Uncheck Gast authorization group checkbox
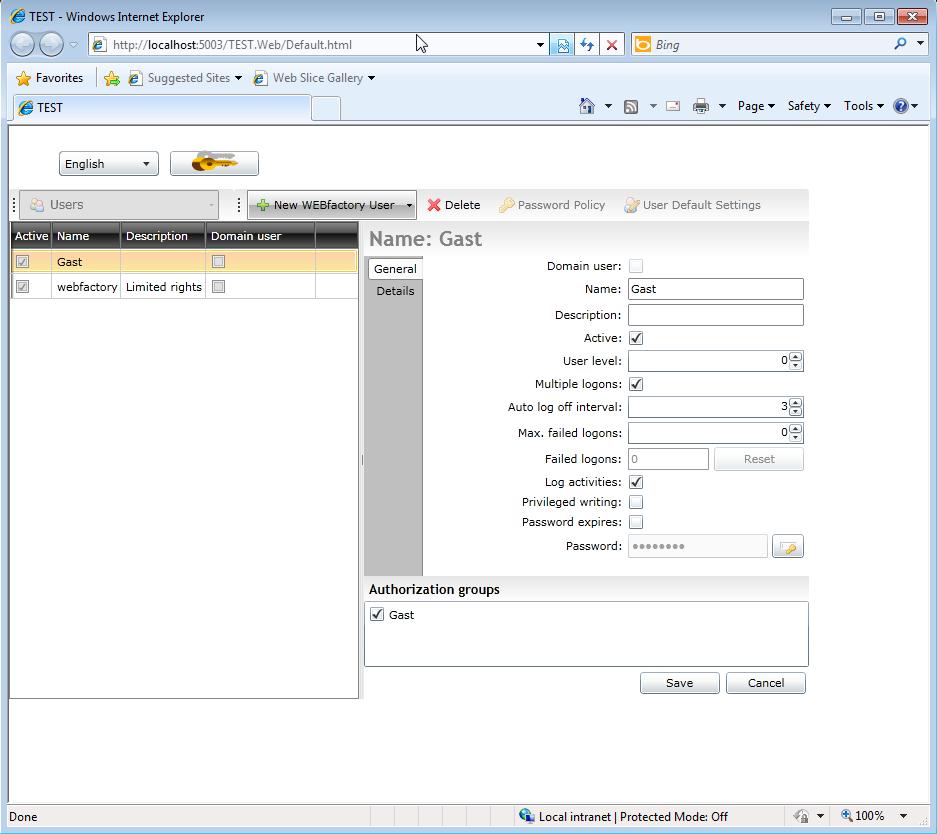Image resolution: width=937 pixels, height=834 pixels. click(377, 615)
